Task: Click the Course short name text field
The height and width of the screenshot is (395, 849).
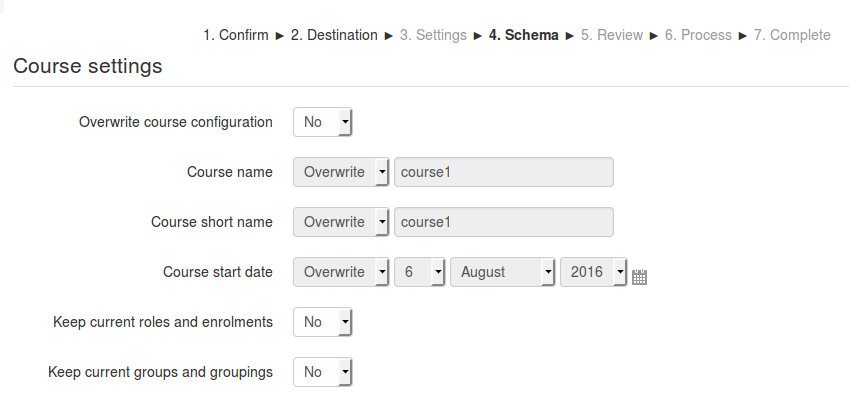Action: click(x=504, y=222)
